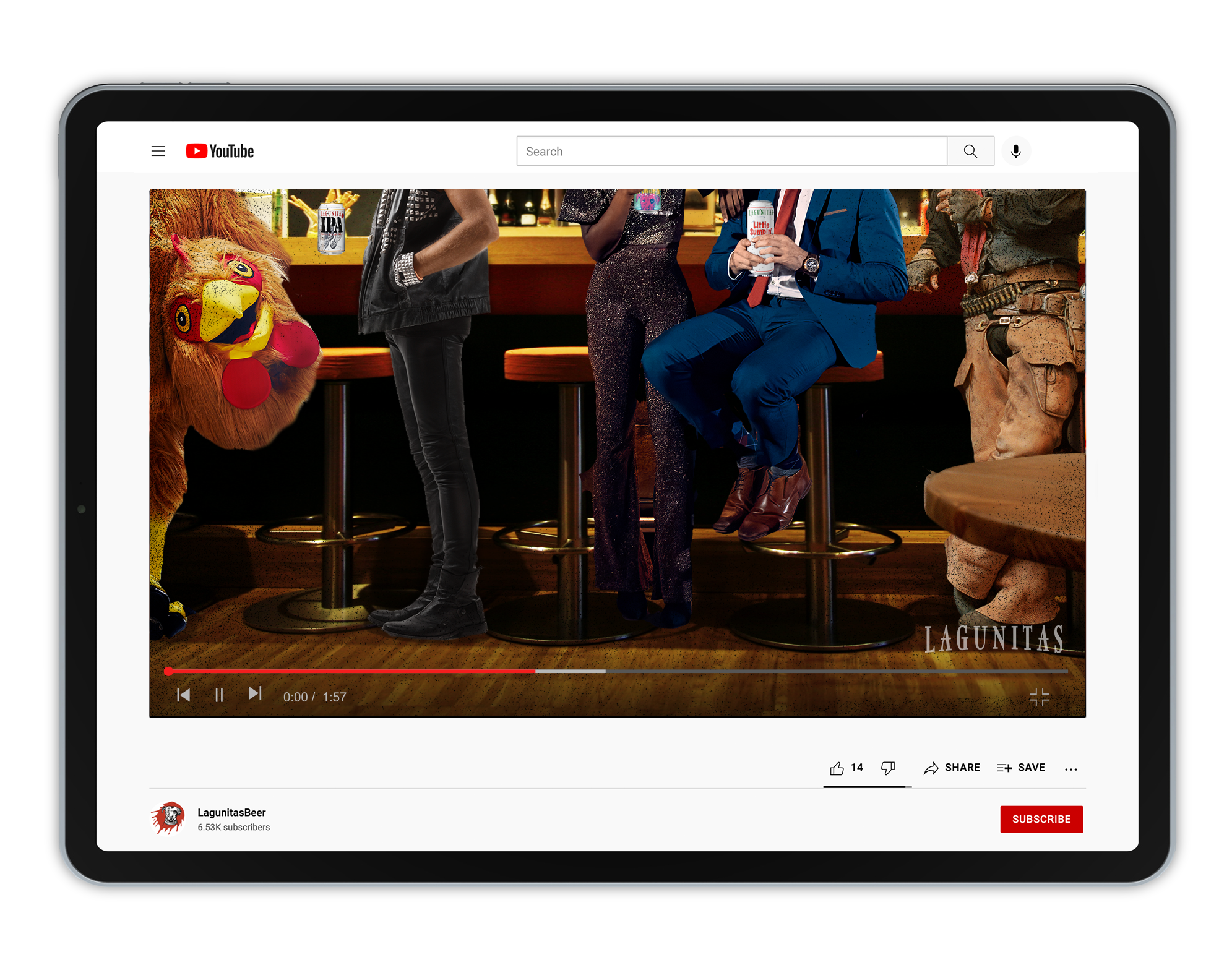Open the hamburger guide menu
Viewport: 1232px width, 965px height.
[x=158, y=151]
